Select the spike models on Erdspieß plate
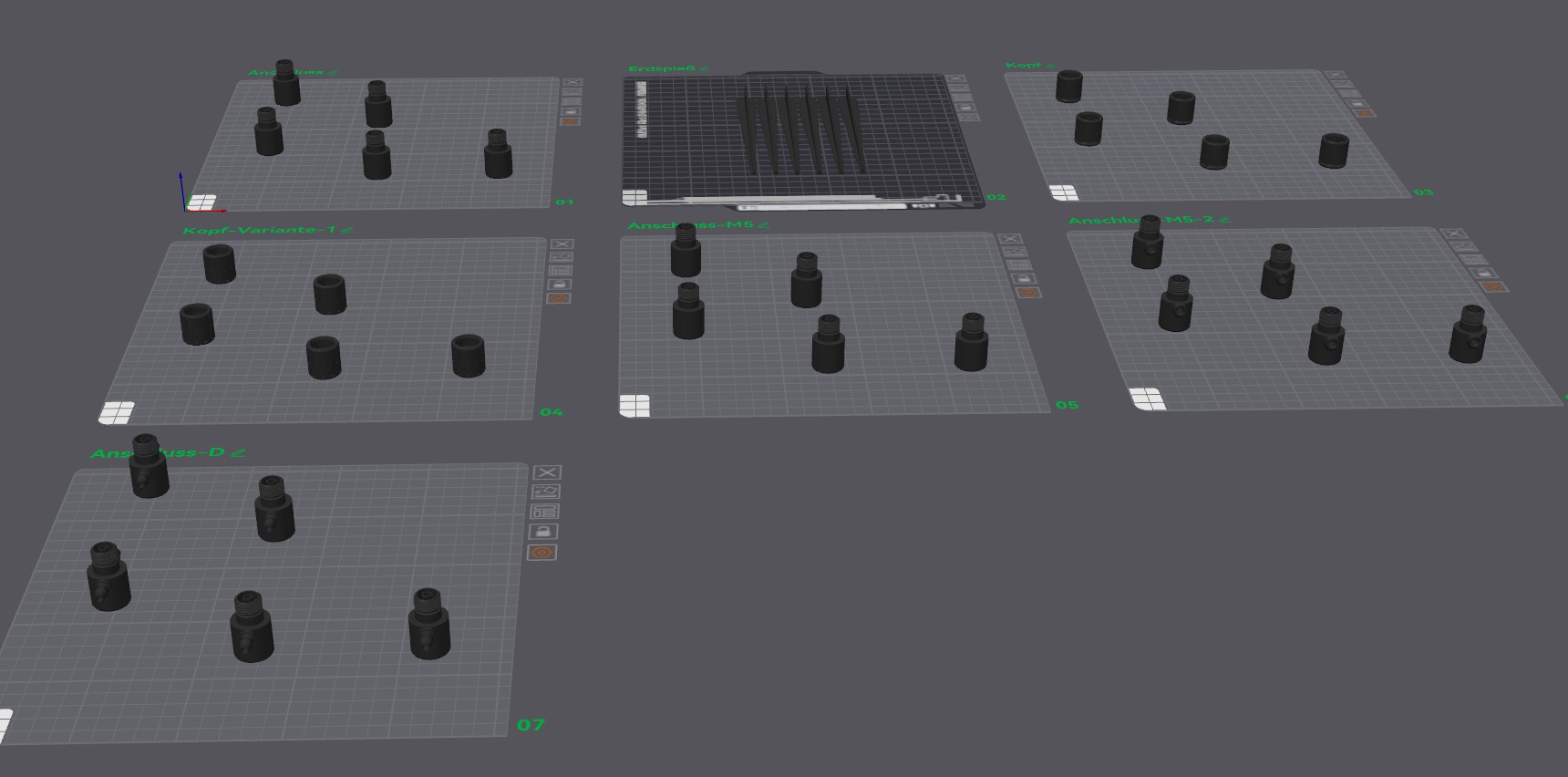 click(801, 129)
